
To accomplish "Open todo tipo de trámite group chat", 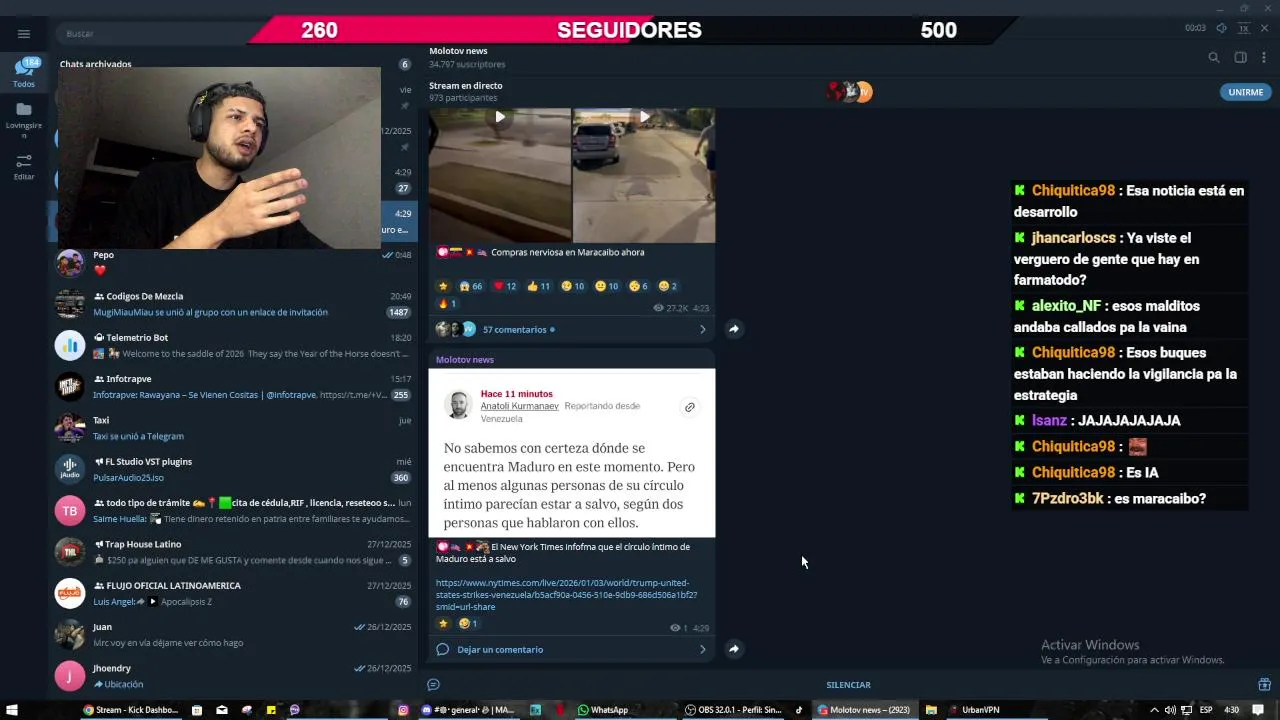I will (233, 511).
